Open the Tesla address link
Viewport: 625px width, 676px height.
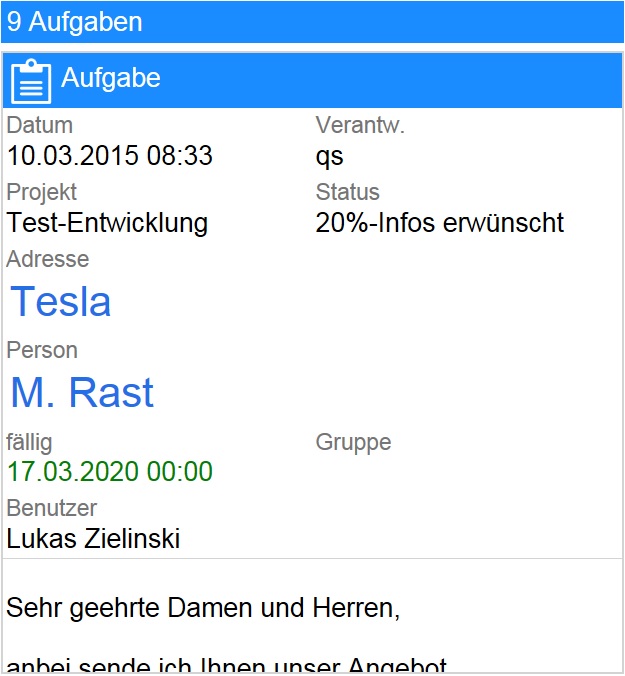point(61,302)
